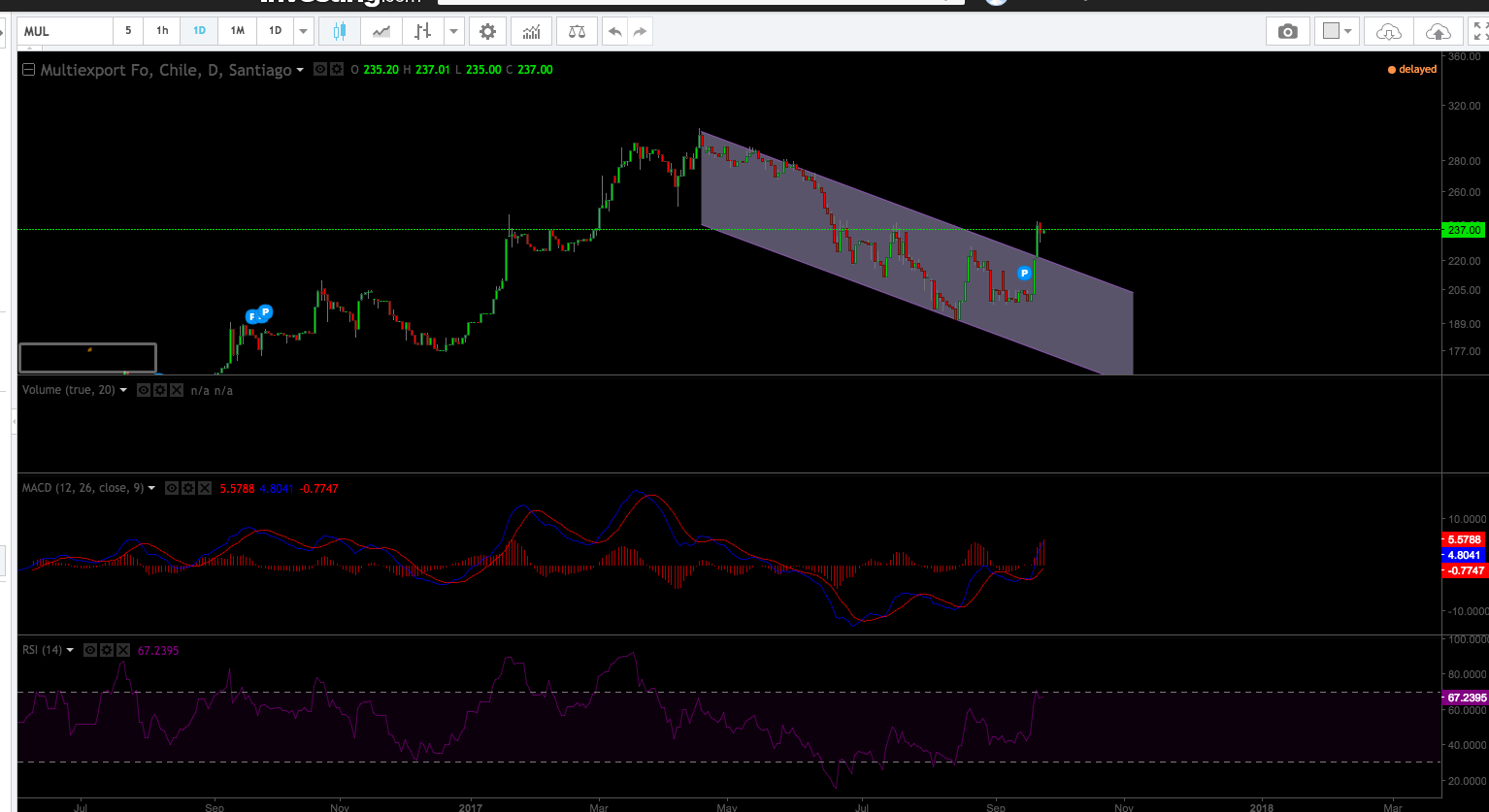Take a chart snapshot with camera icon
This screenshot has height=812, width=1489.
tap(1288, 31)
